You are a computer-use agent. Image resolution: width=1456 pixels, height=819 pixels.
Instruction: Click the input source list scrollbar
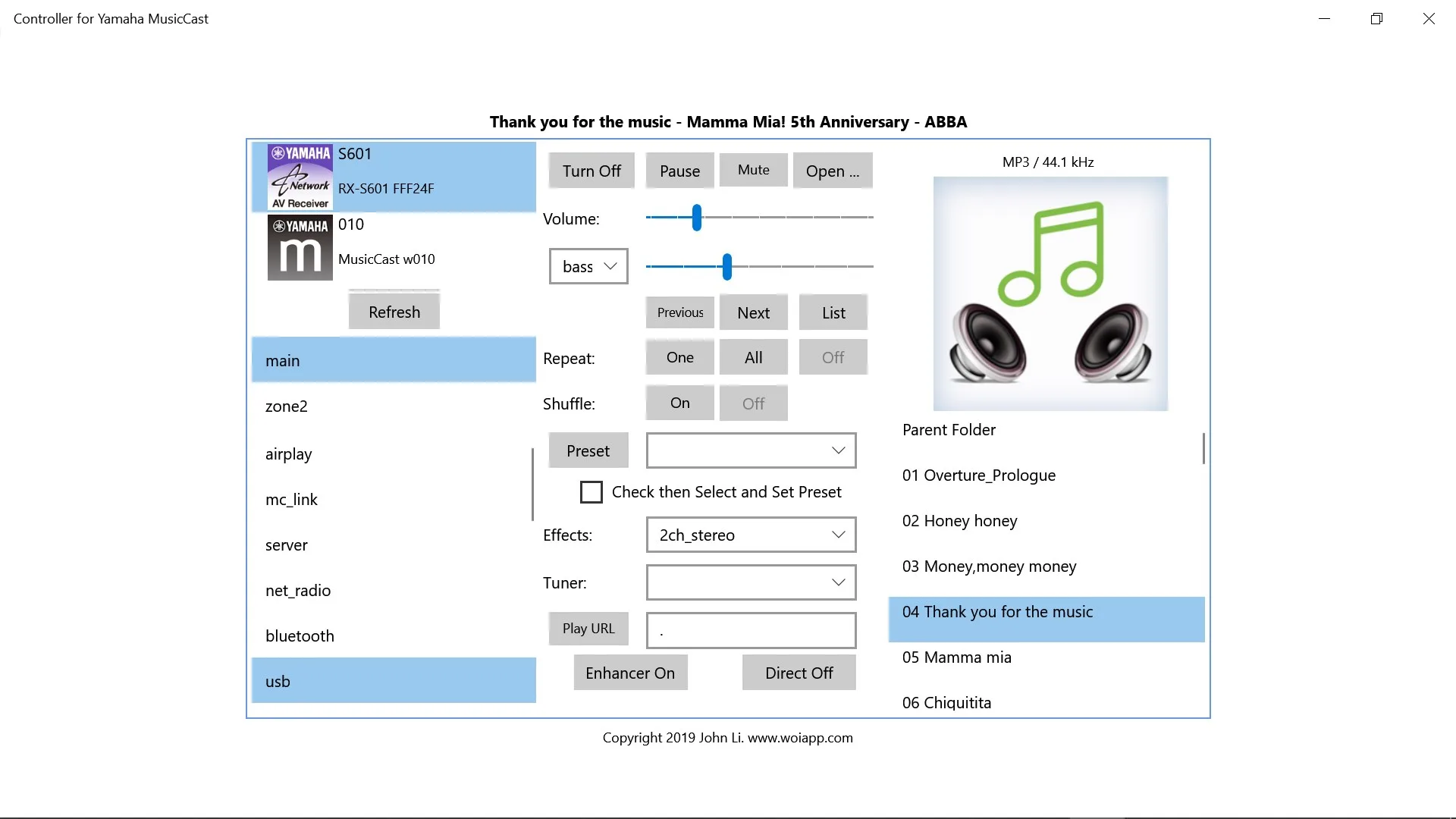click(x=532, y=484)
